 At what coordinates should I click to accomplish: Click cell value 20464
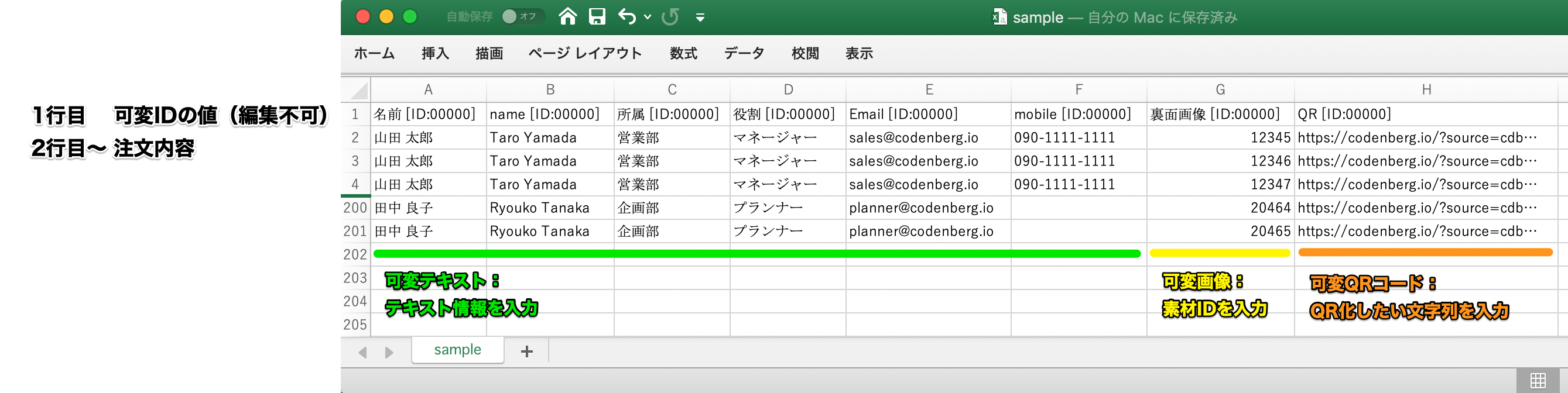click(x=1220, y=208)
